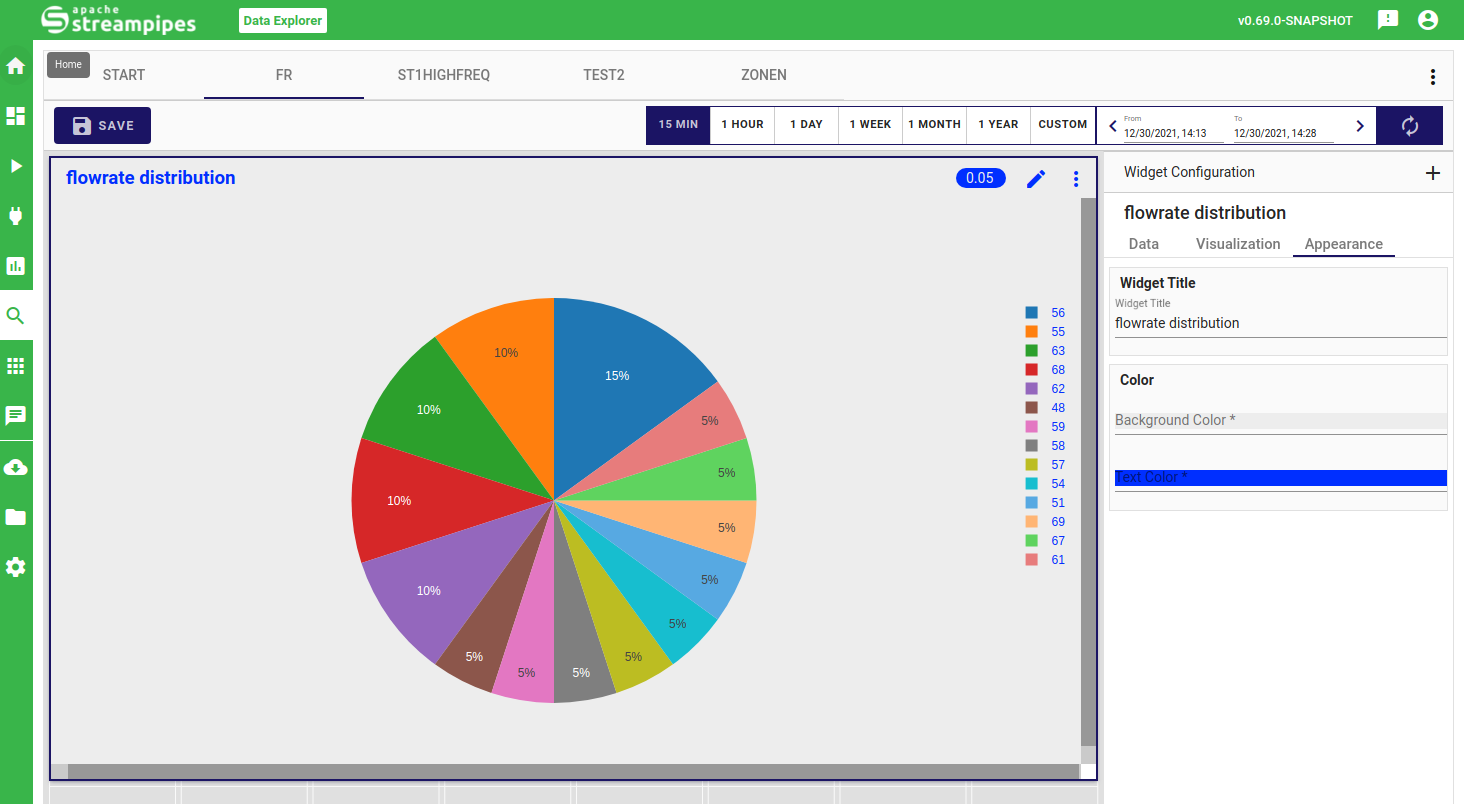Switch to the Visualization tab

1237,244
